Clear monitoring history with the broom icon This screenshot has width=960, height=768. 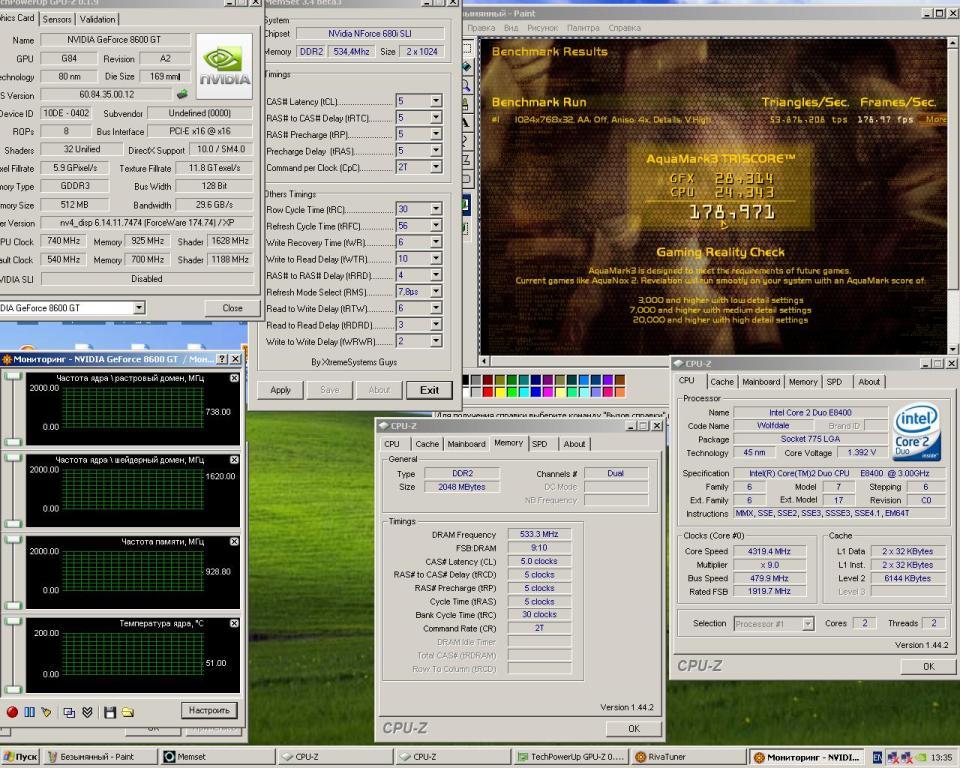click(x=47, y=712)
